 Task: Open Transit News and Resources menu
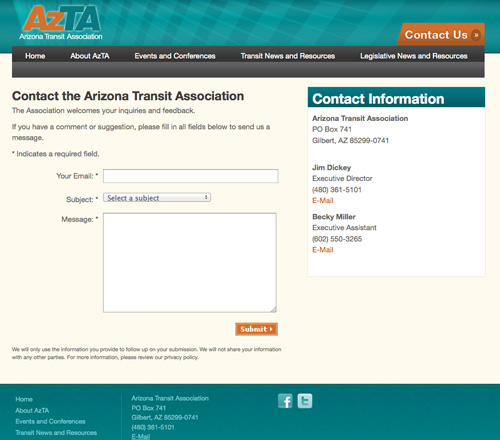coord(288,56)
